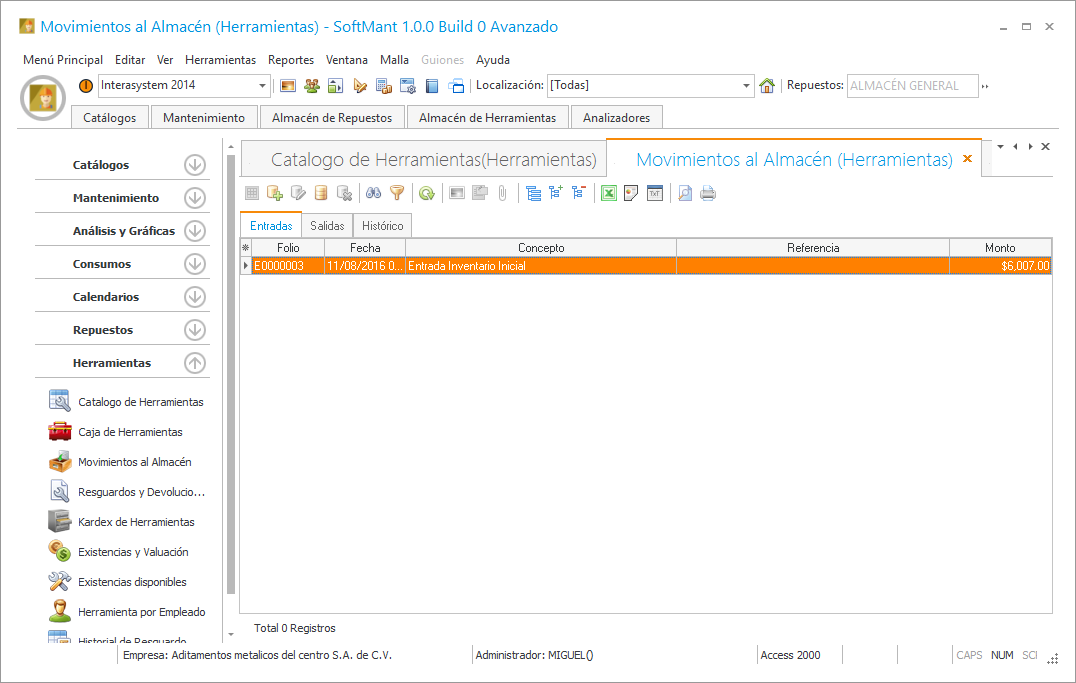Expand the Catálogos sidebar section
Screen dimensions: 1076x683
click(x=195, y=165)
